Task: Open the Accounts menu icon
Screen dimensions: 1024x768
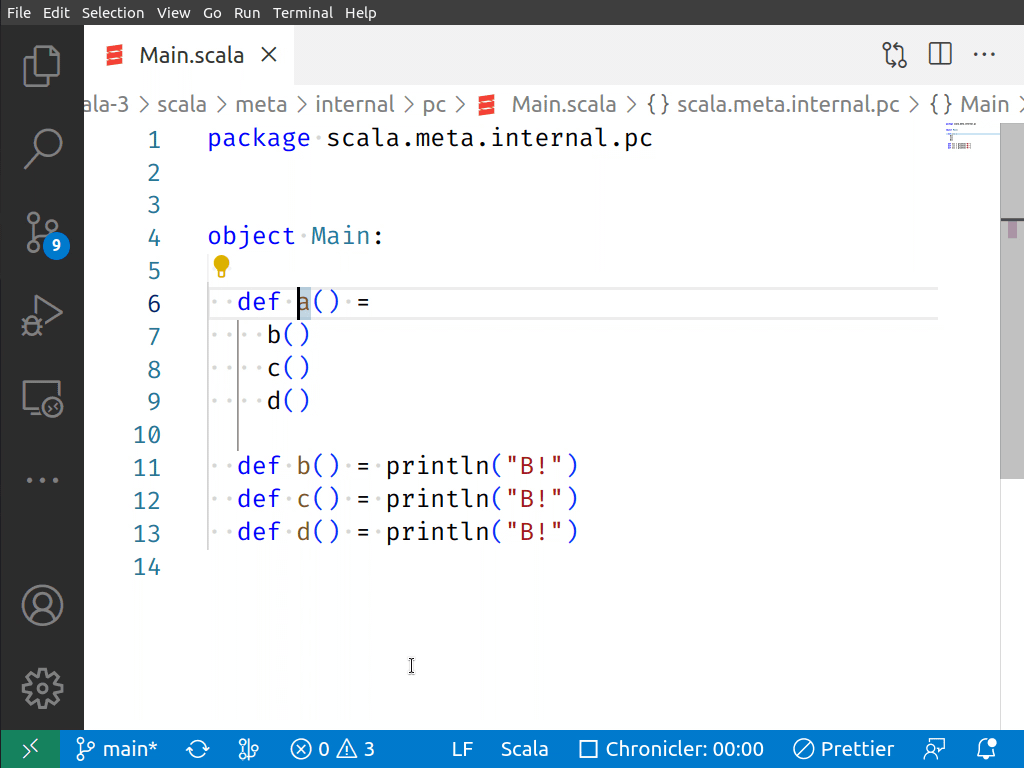Action: click(42, 605)
